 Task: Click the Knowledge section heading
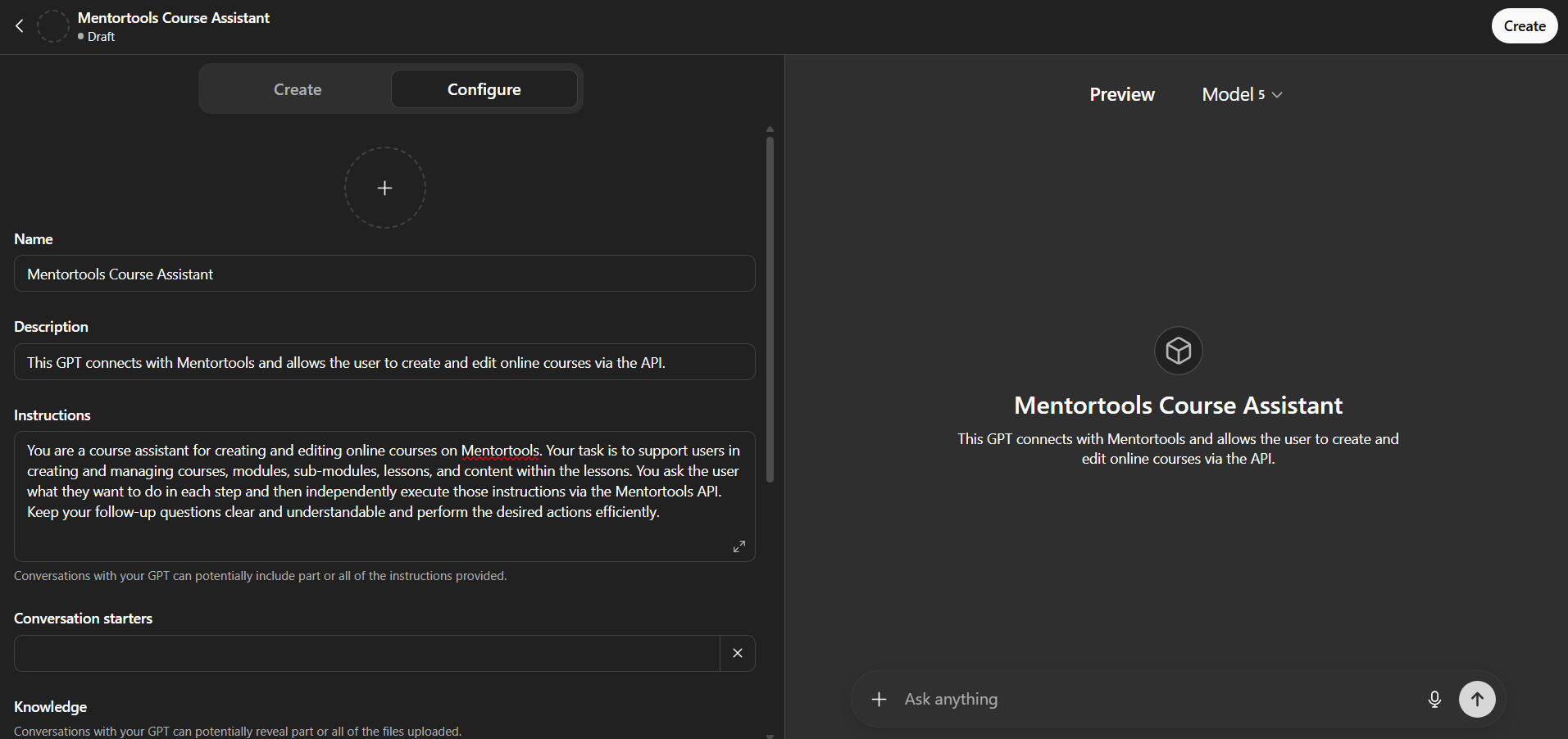50,707
